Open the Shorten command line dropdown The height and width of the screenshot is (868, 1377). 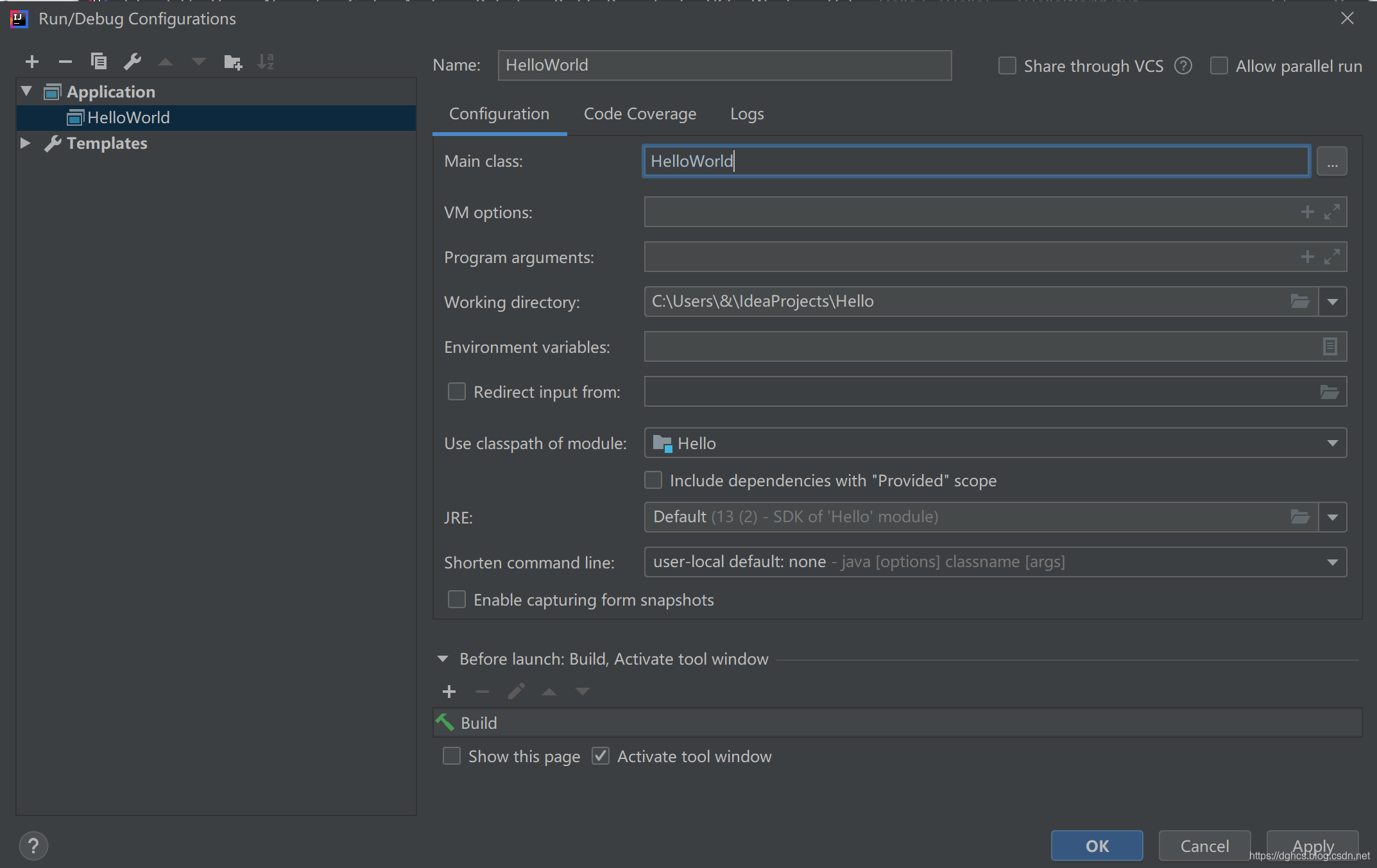pyautogui.click(x=1333, y=562)
